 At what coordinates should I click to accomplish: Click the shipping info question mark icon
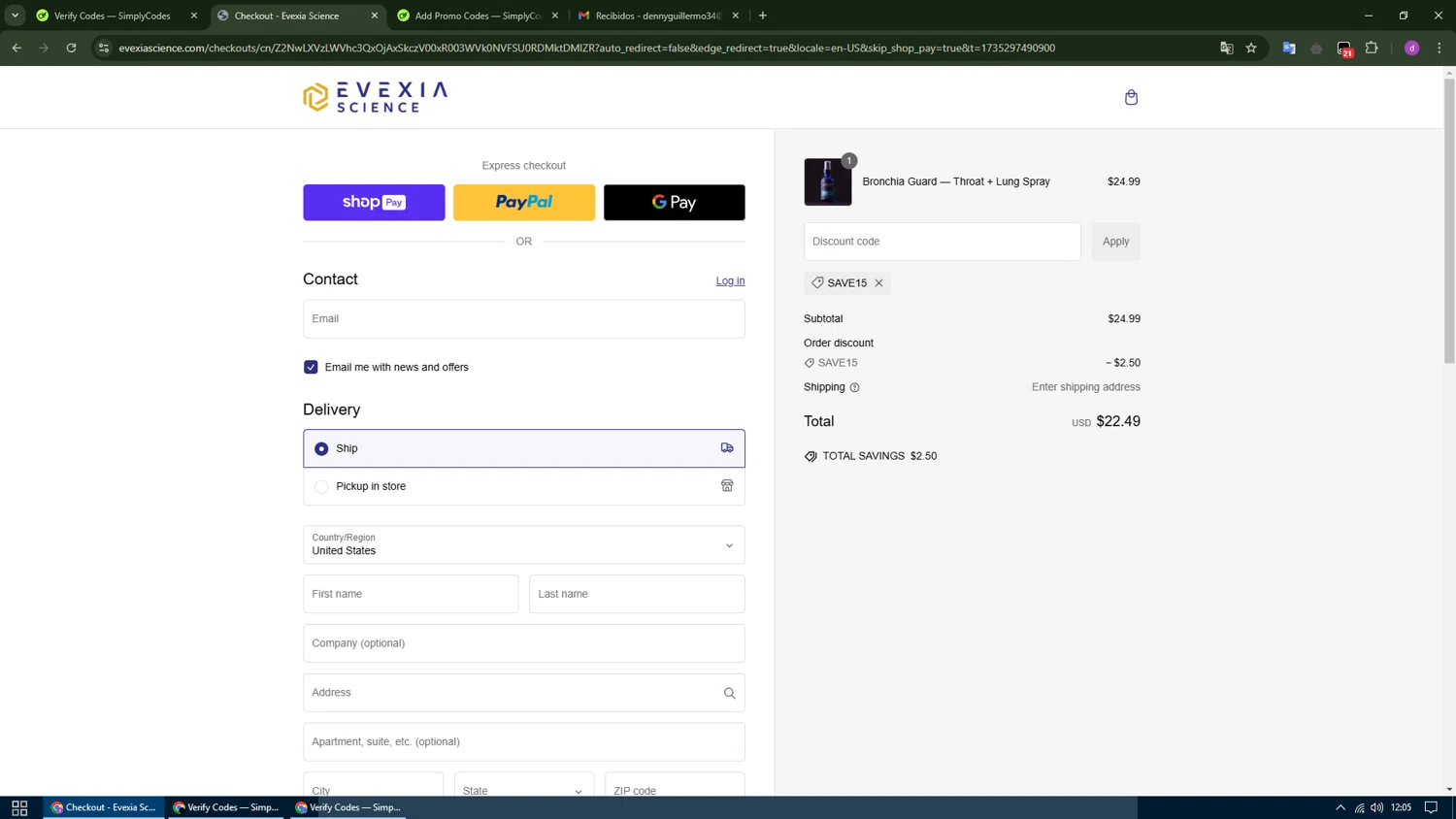click(x=854, y=387)
